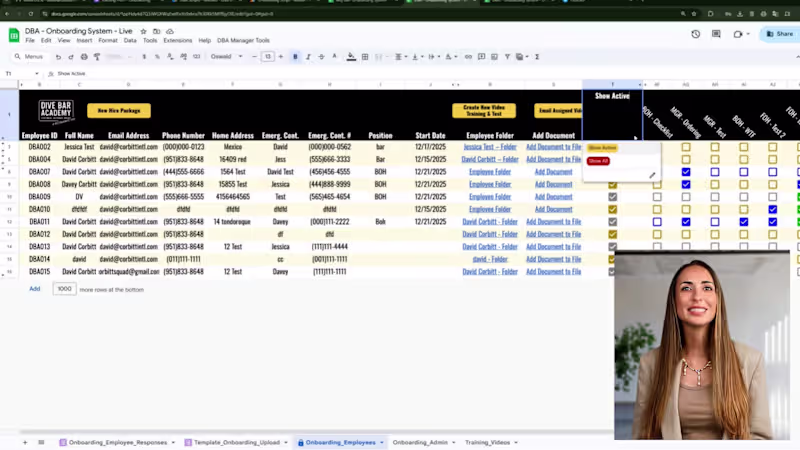
Task: Star the DBA Onboarding System document
Action: 143,31
